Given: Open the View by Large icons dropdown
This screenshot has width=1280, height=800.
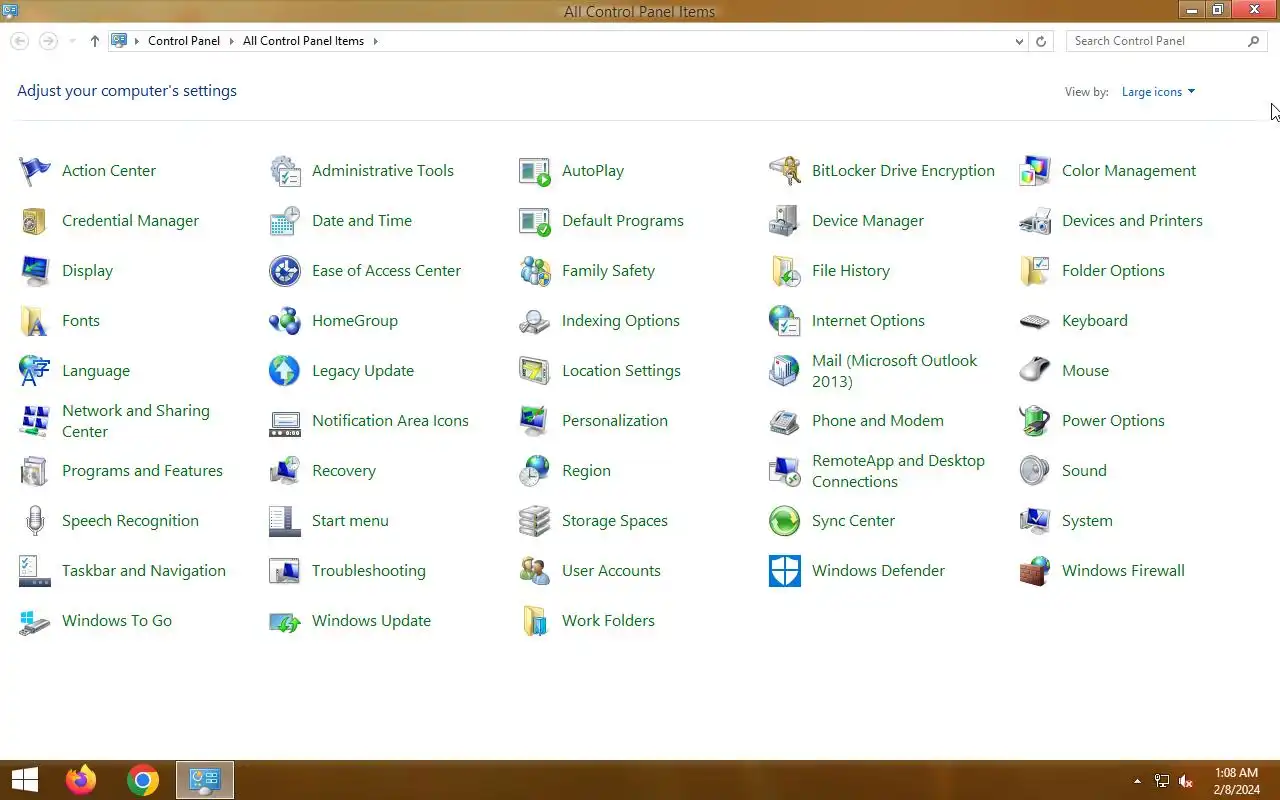Looking at the screenshot, I should (x=1158, y=92).
